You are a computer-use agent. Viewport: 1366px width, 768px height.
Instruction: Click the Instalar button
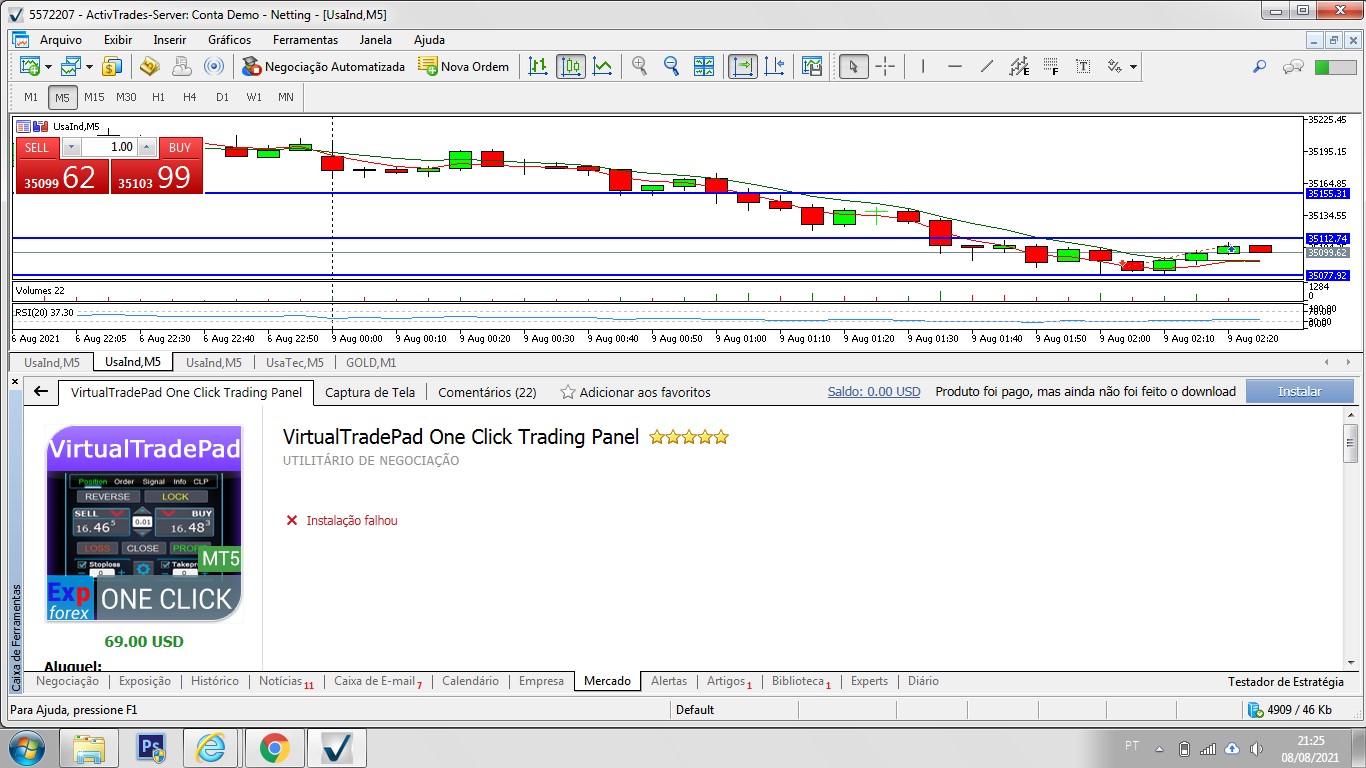click(1299, 392)
